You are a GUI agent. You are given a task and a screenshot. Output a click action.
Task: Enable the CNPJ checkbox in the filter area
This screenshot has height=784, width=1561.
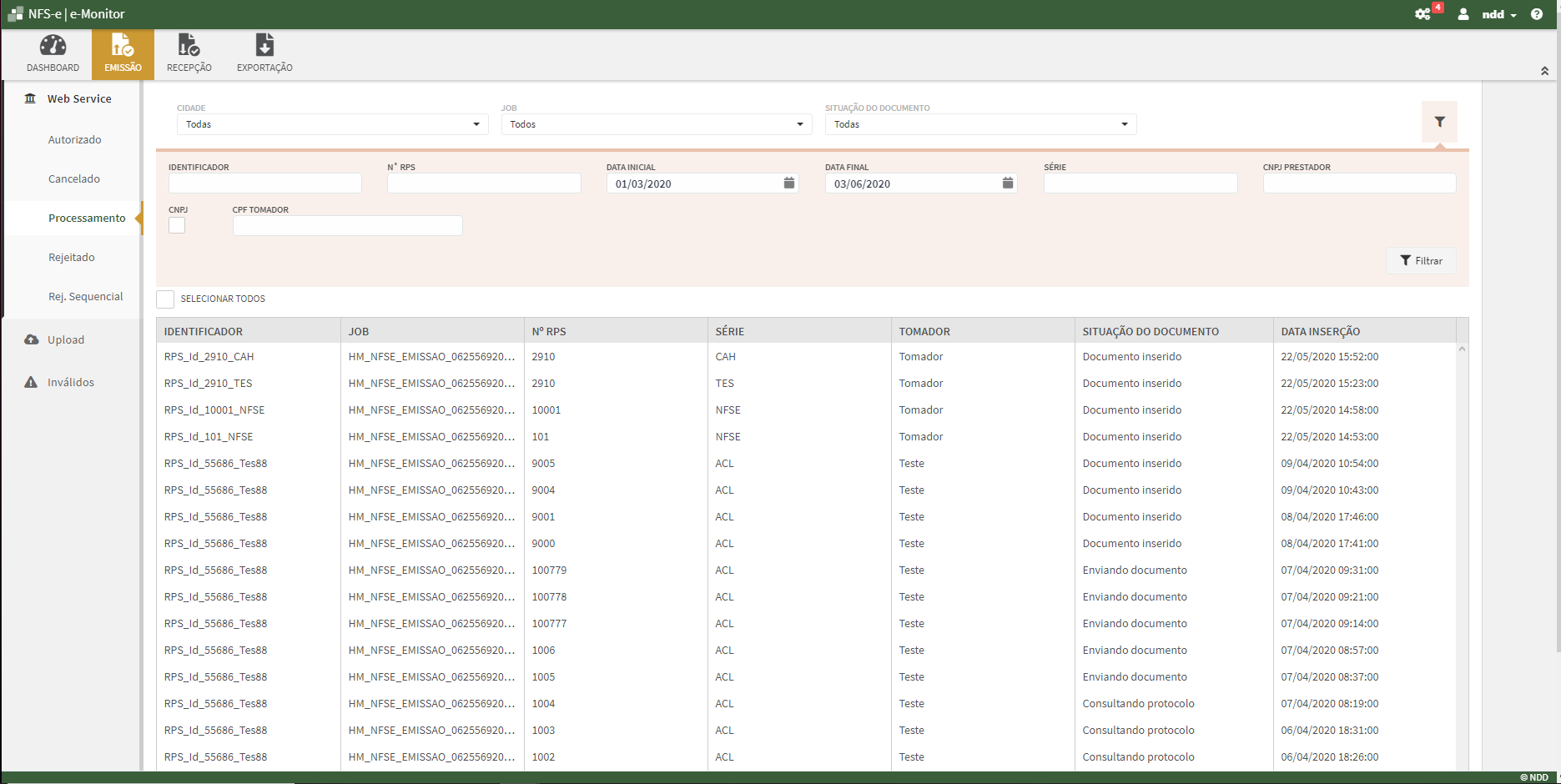[x=177, y=225]
